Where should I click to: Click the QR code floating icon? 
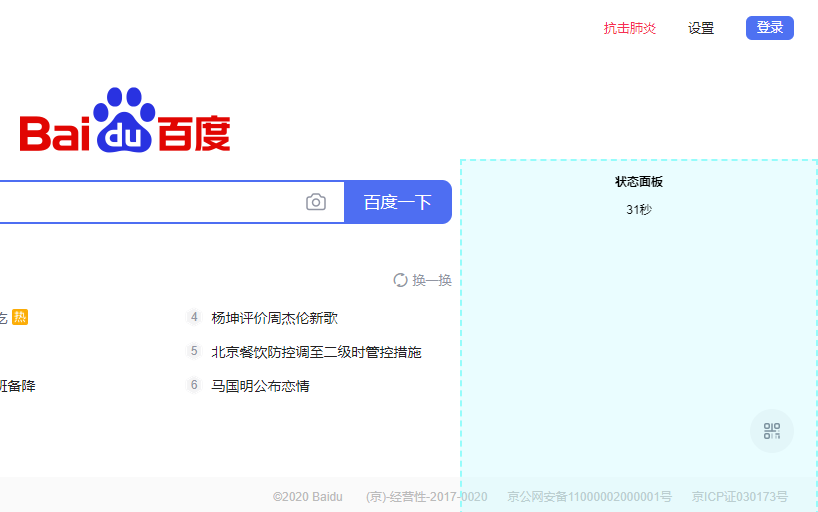[x=772, y=431]
